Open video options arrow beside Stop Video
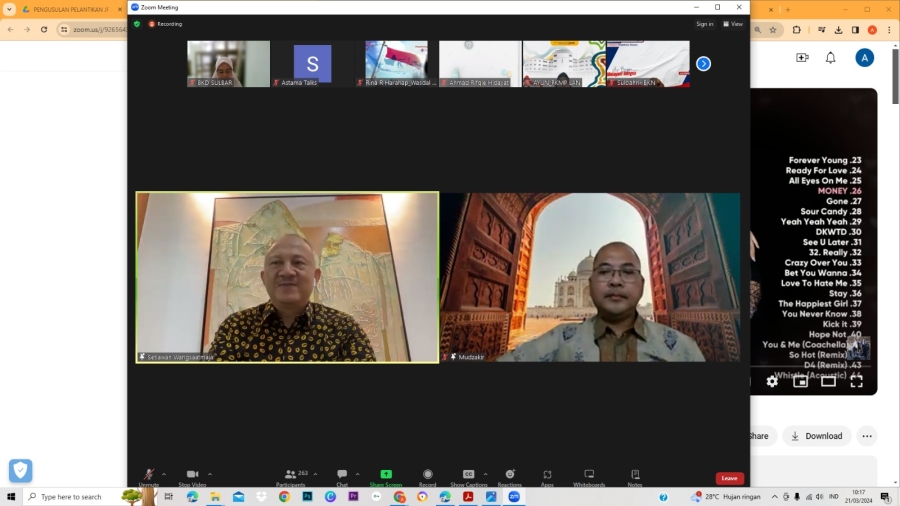900x506 pixels. click(x=210, y=474)
